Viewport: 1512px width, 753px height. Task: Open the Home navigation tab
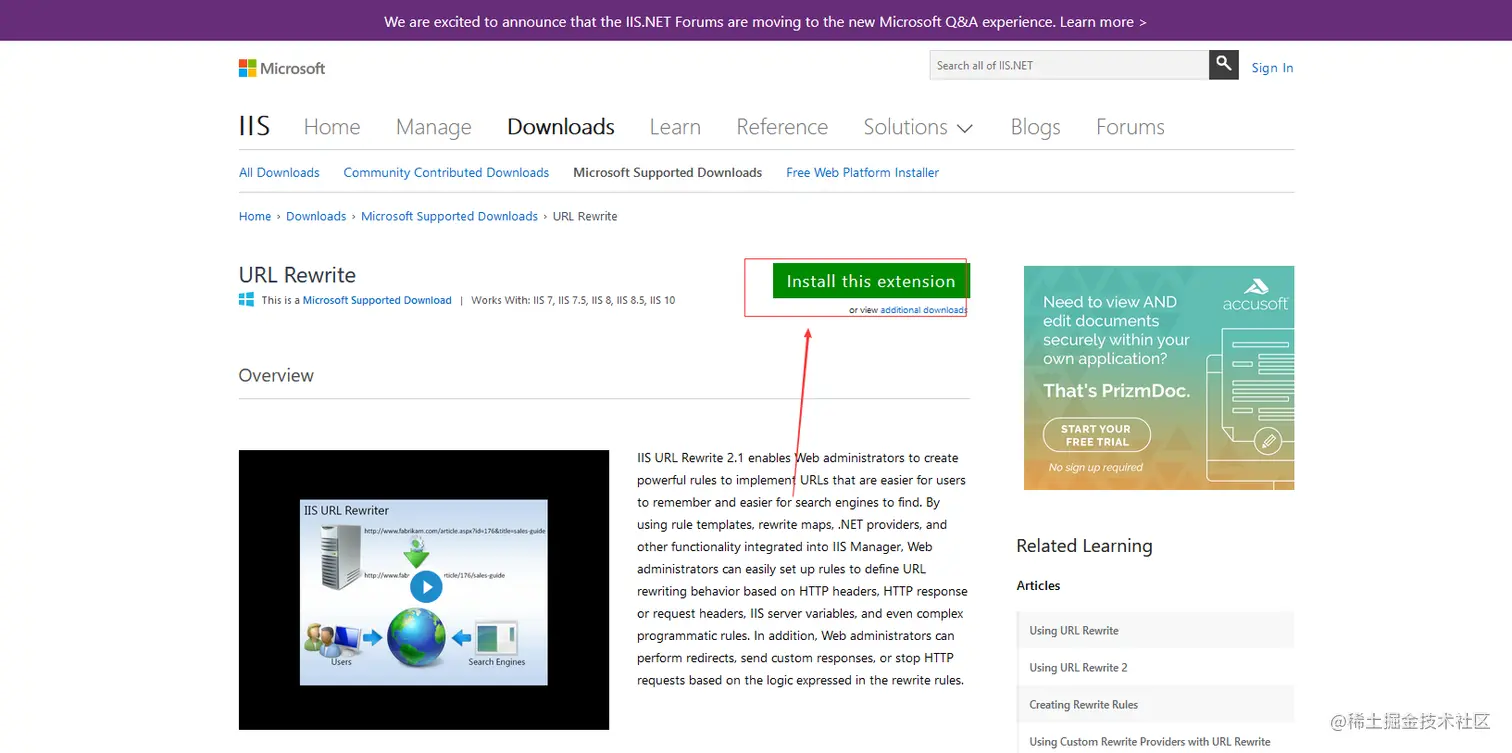tap(332, 127)
